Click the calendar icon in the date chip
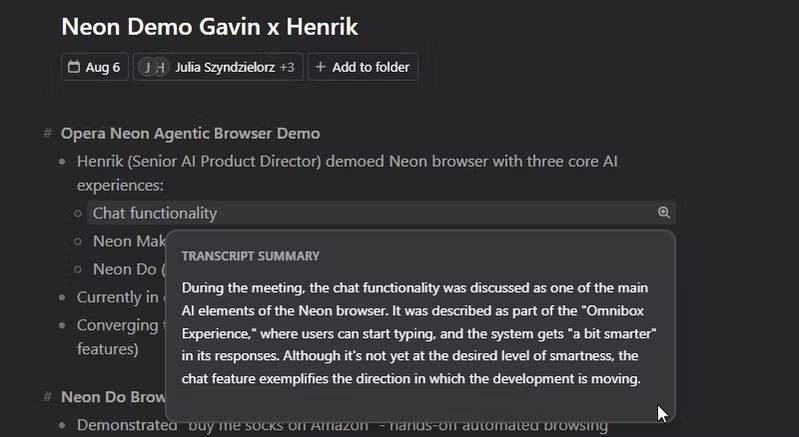This screenshot has width=799, height=437. (73, 68)
